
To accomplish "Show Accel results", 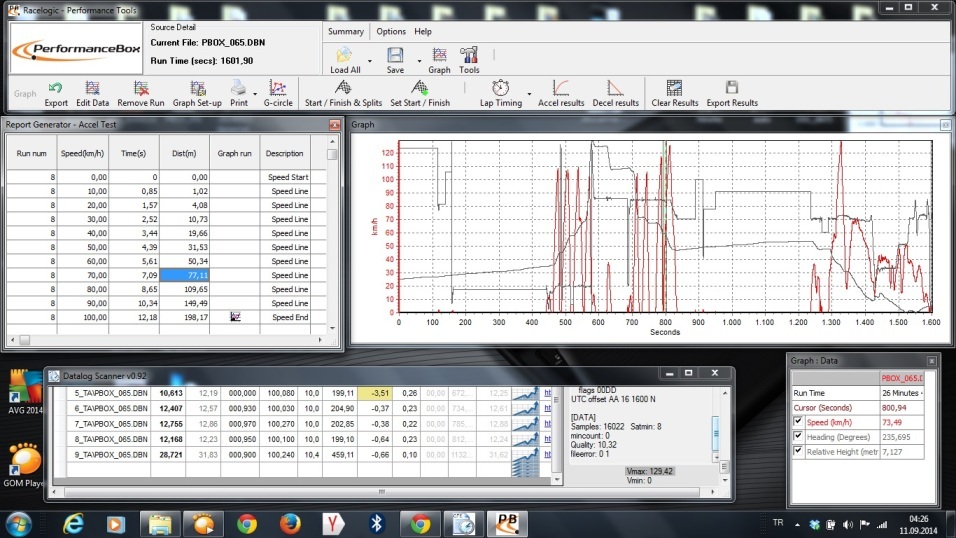I will 561,88.
